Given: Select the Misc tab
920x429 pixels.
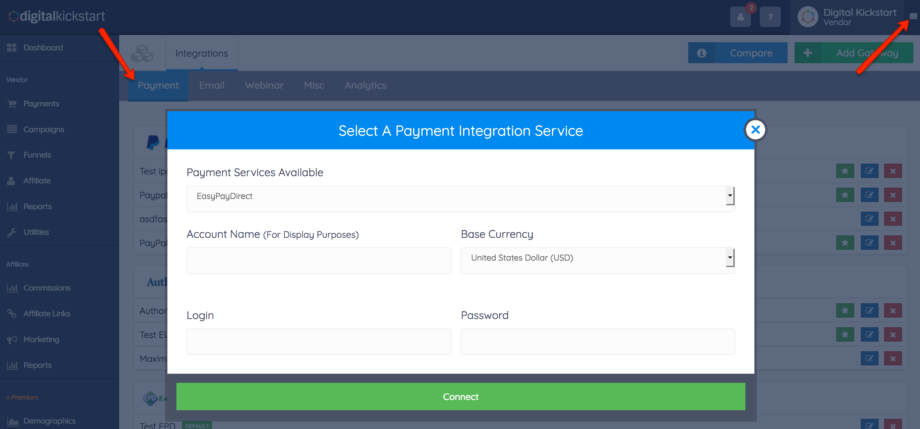Looking at the screenshot, I should click(314, 86).
